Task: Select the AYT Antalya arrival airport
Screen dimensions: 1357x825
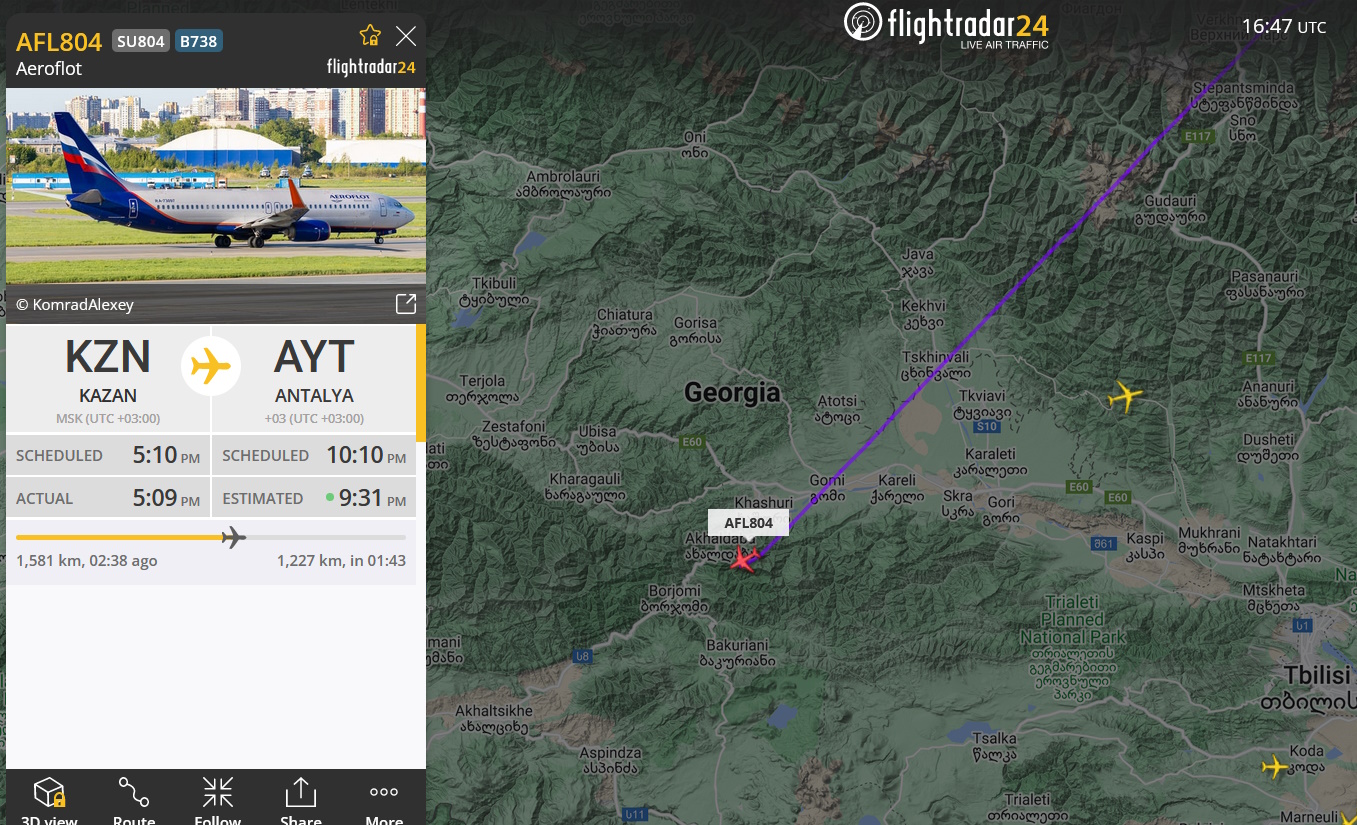Action: point(314,378)
